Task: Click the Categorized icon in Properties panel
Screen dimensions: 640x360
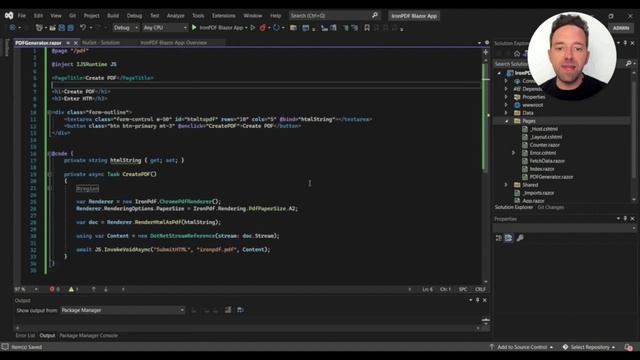Action: (499, 238)
